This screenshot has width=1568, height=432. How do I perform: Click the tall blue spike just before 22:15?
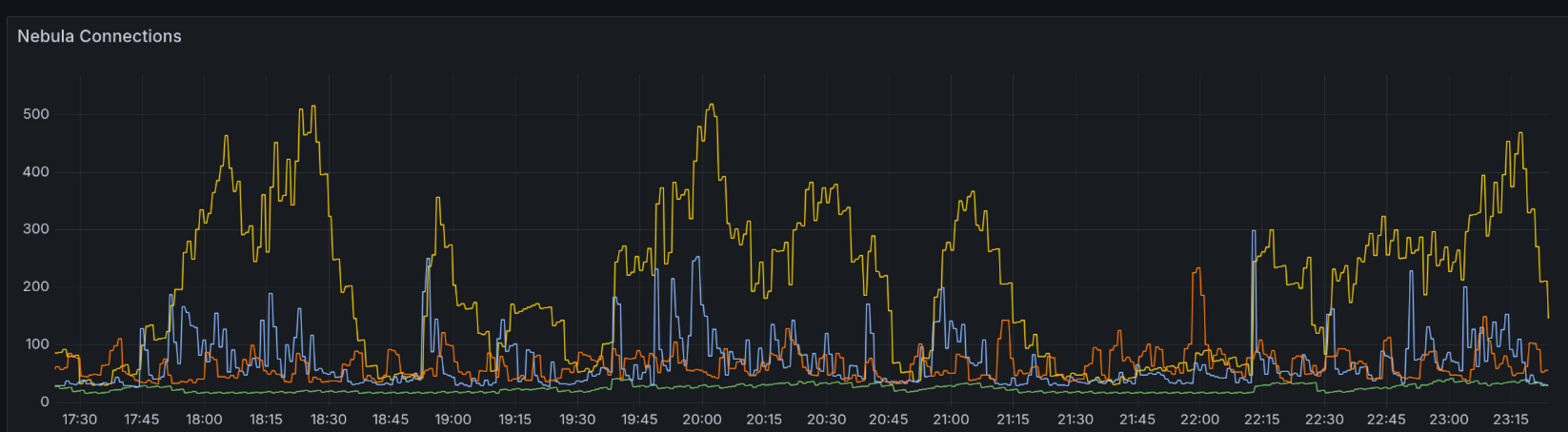coord(1253,231)
